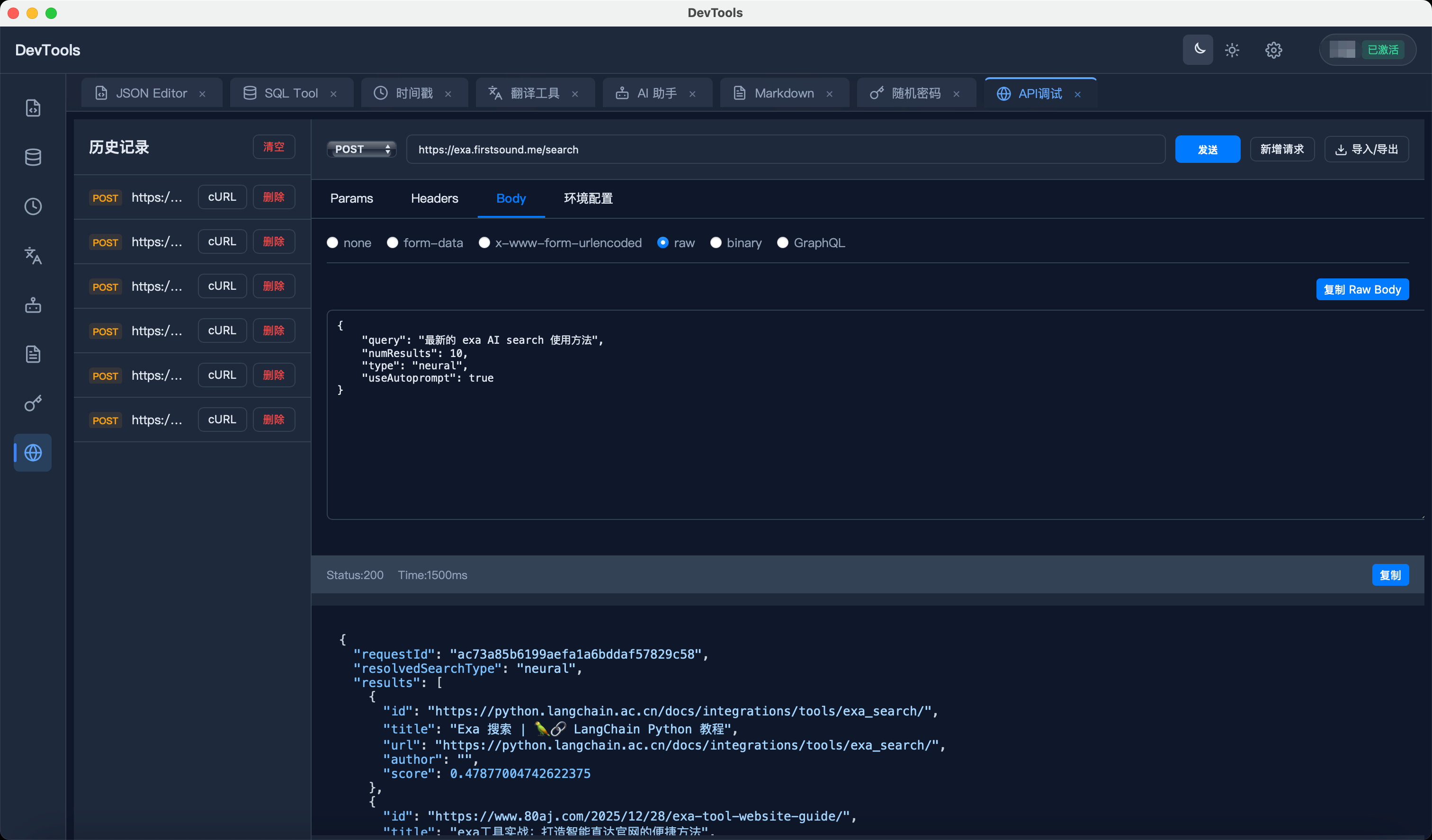The width and height of the screenshot is (1432, 840).
Task: Switch to light mode sun icon
Action: (1232, 50)
